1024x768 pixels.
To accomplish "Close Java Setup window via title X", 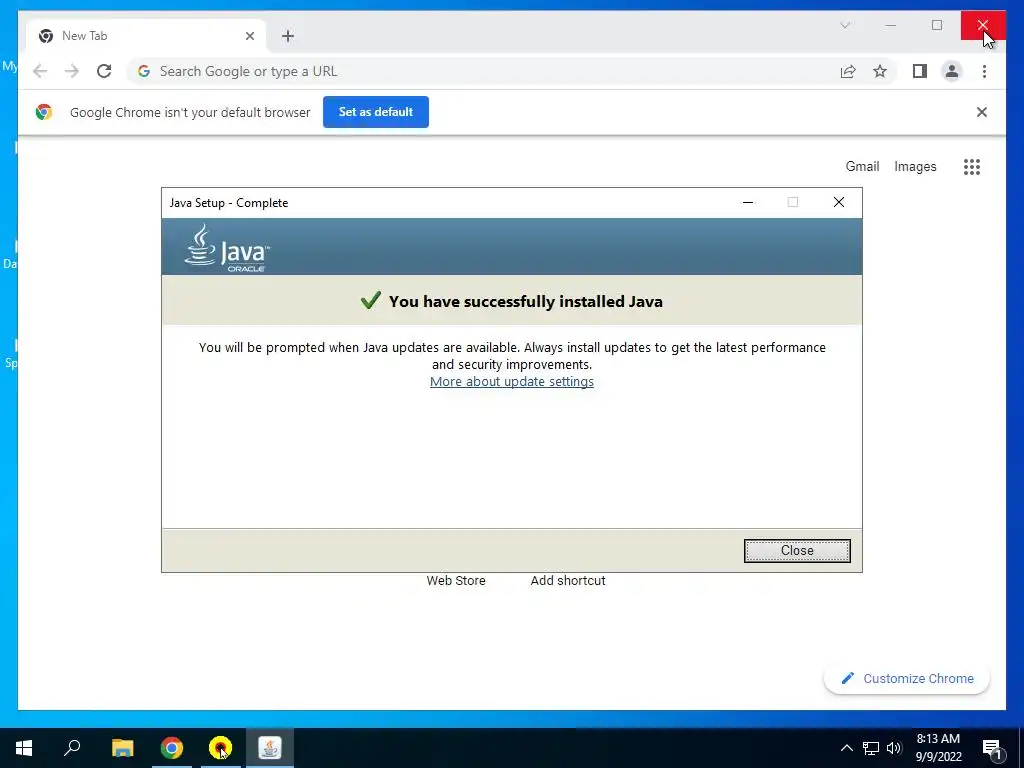I will pyautogui.click(x=839, y=202).
